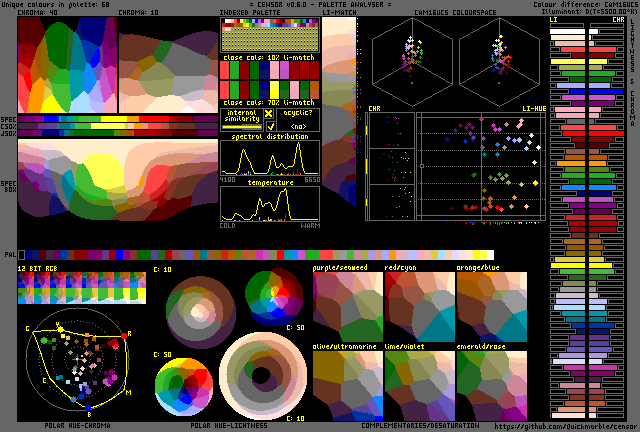Click the yellow checkmark below the X mark
640x432 pixels.
(270, 126)
